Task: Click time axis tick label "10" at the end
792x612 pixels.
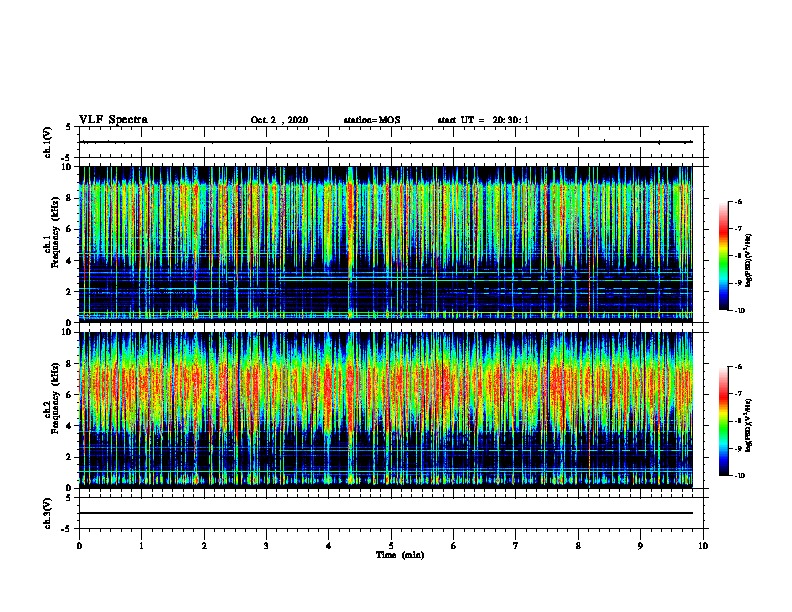Action: (x=703, y=546)
